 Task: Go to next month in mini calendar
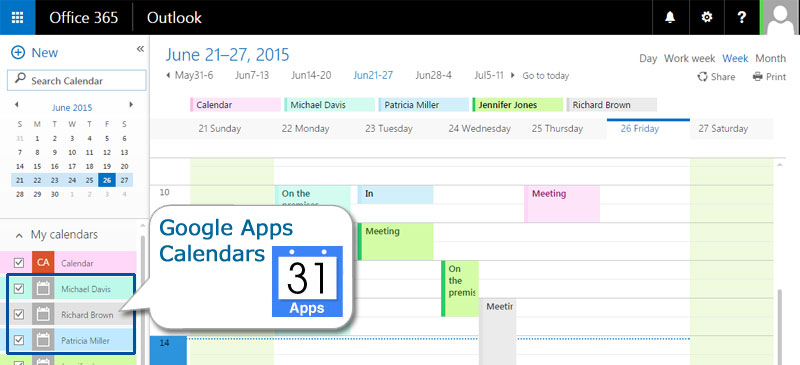pyautogui.click(x=131, y=105)
